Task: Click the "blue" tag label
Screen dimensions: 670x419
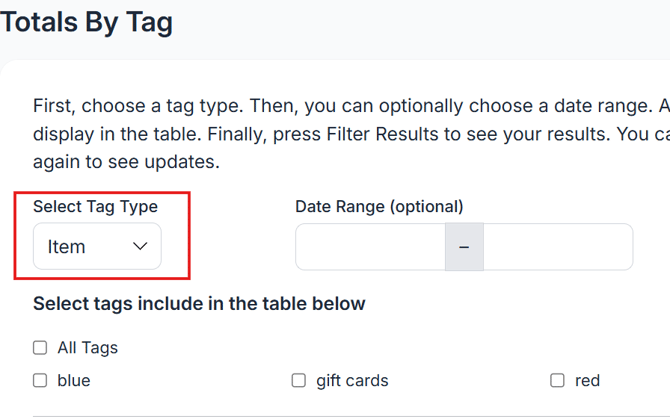Action: point(74,380)
